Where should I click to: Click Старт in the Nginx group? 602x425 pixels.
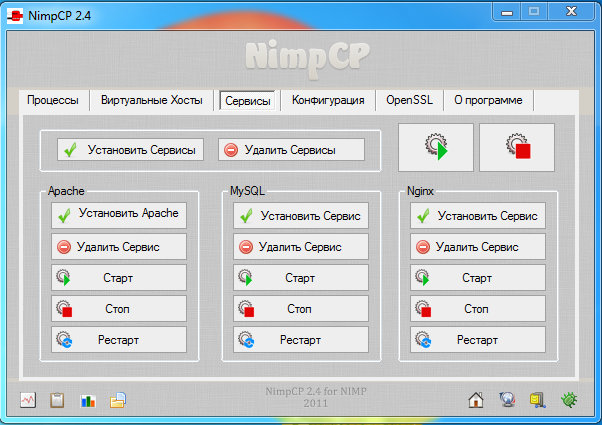478,278
